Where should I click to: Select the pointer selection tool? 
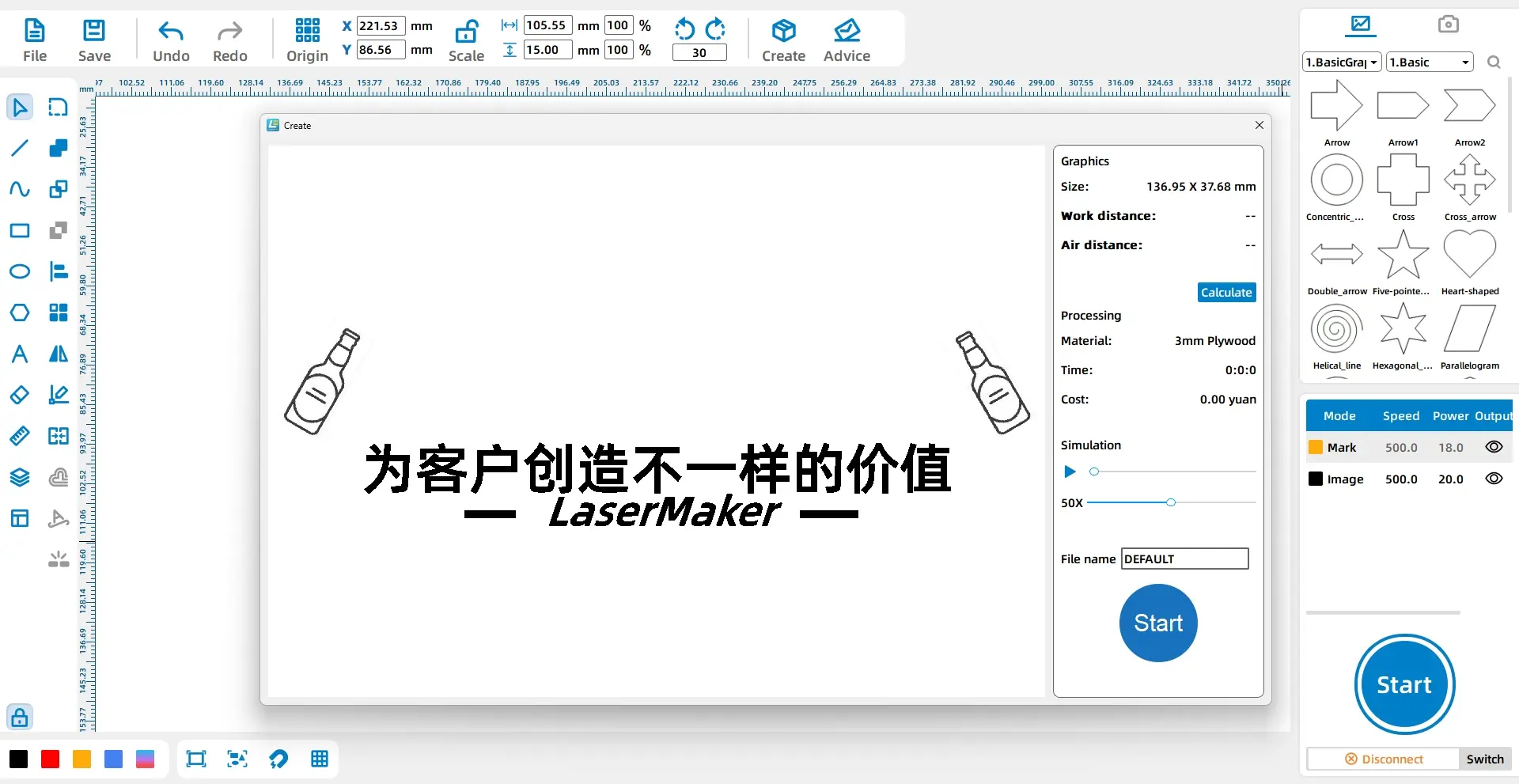tap(20, 107)
